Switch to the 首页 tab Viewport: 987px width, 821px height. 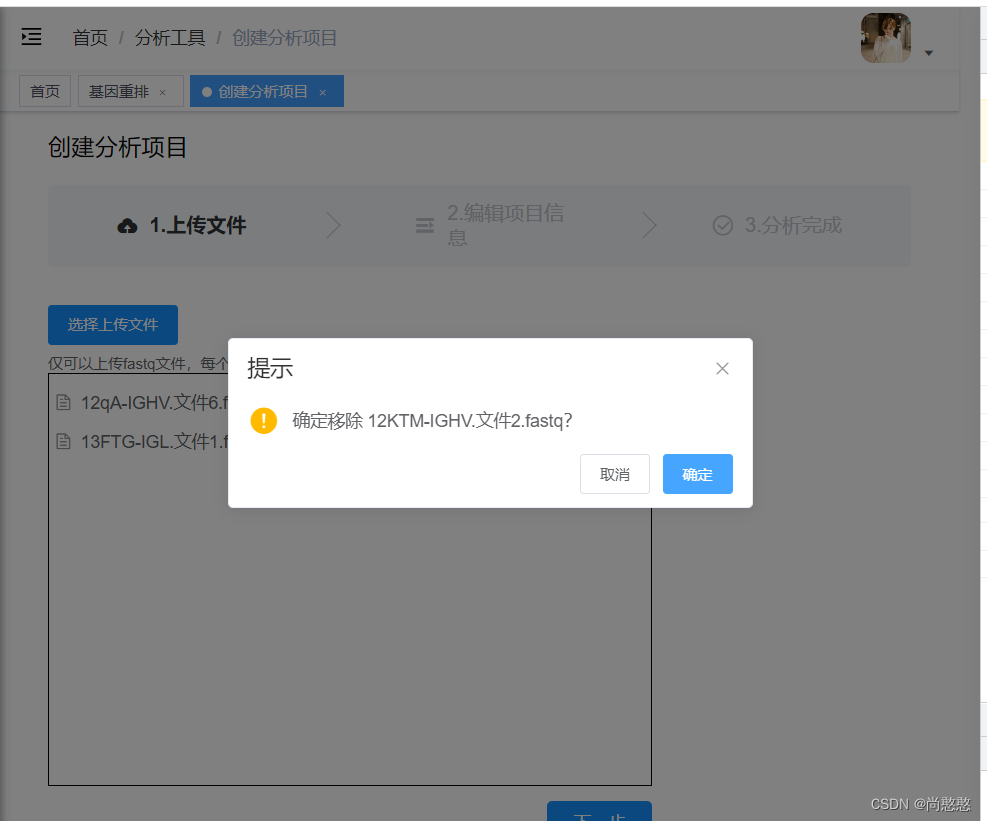coord(45,91)
